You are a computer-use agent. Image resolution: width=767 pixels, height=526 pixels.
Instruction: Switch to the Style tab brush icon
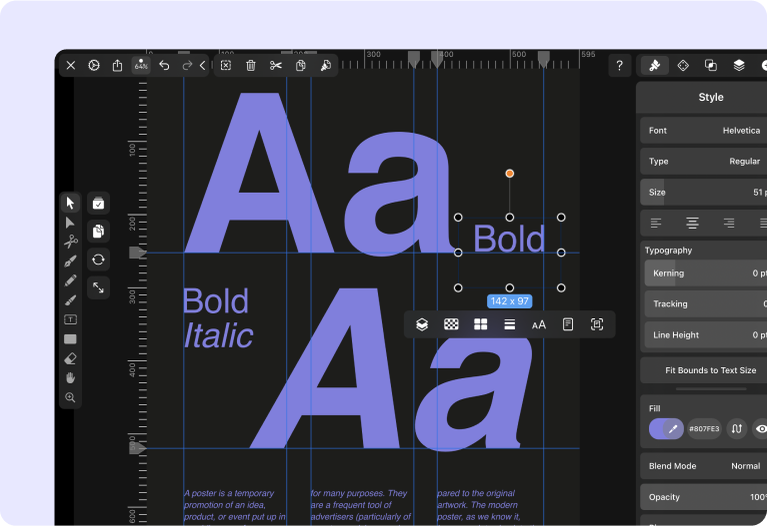[655, 66]
